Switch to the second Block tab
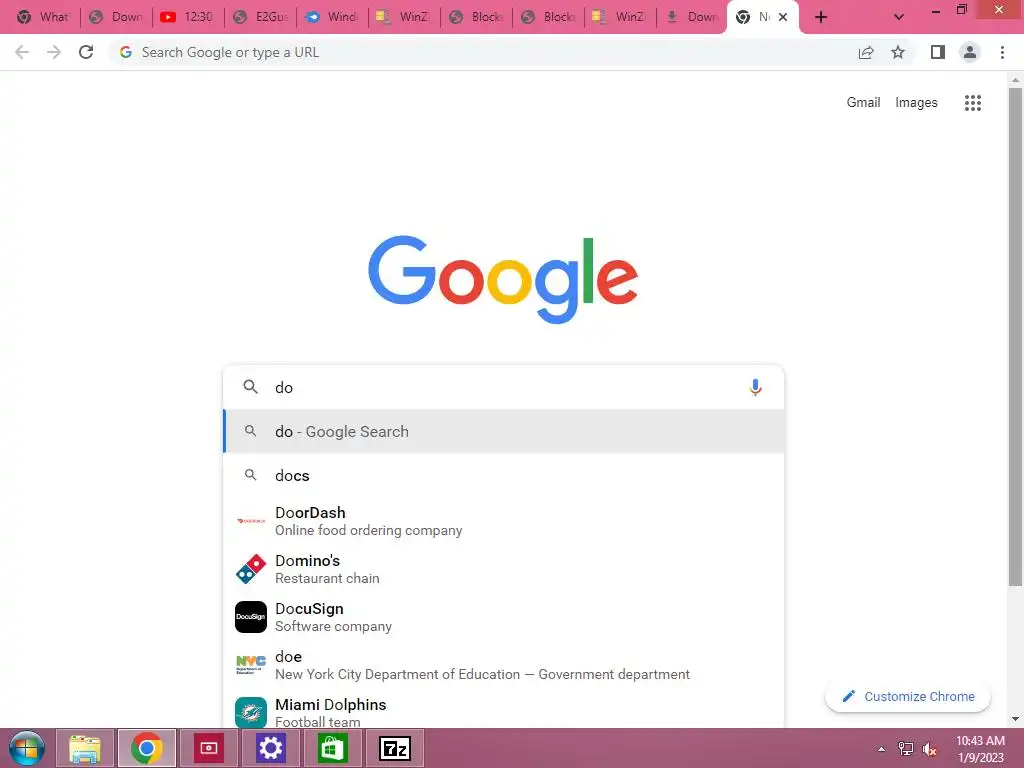 click(547, 17)
